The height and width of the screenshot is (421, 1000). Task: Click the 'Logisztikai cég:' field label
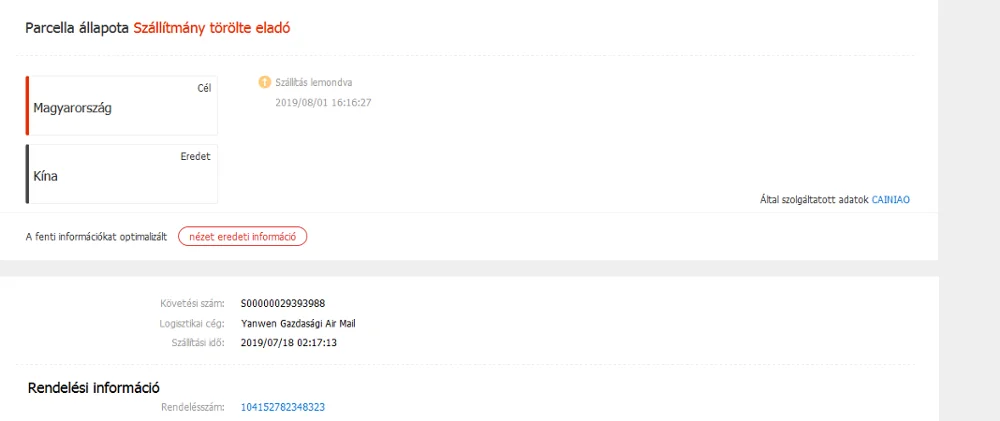pos(192,323)
